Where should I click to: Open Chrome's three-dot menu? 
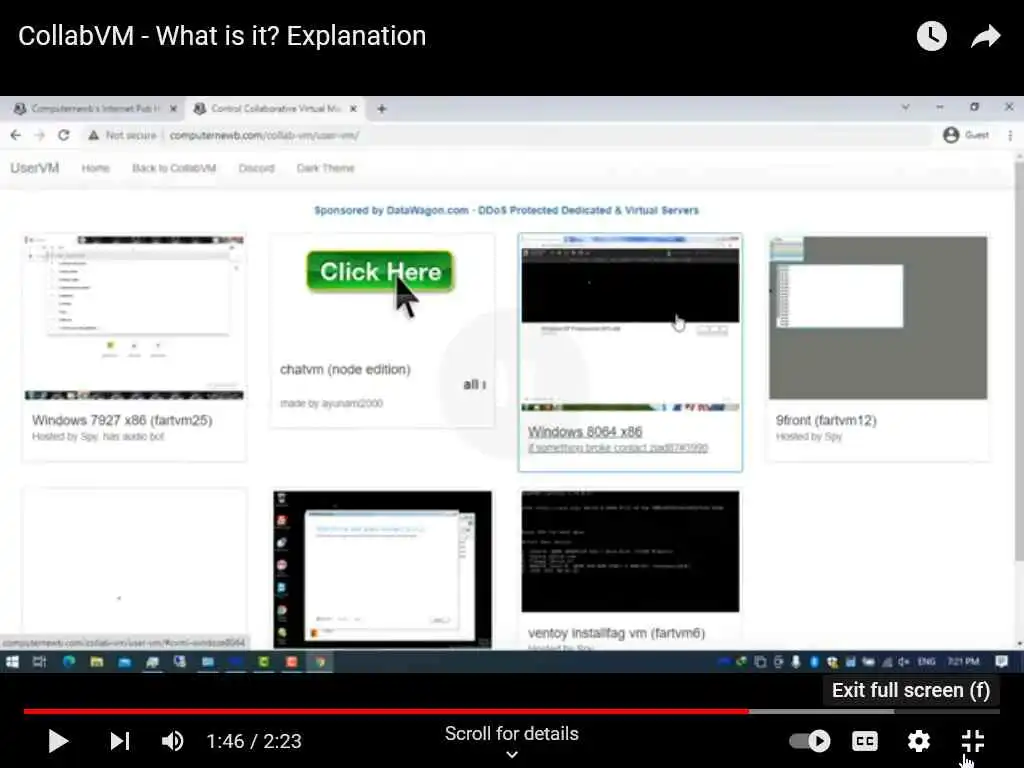(1010, 135)
